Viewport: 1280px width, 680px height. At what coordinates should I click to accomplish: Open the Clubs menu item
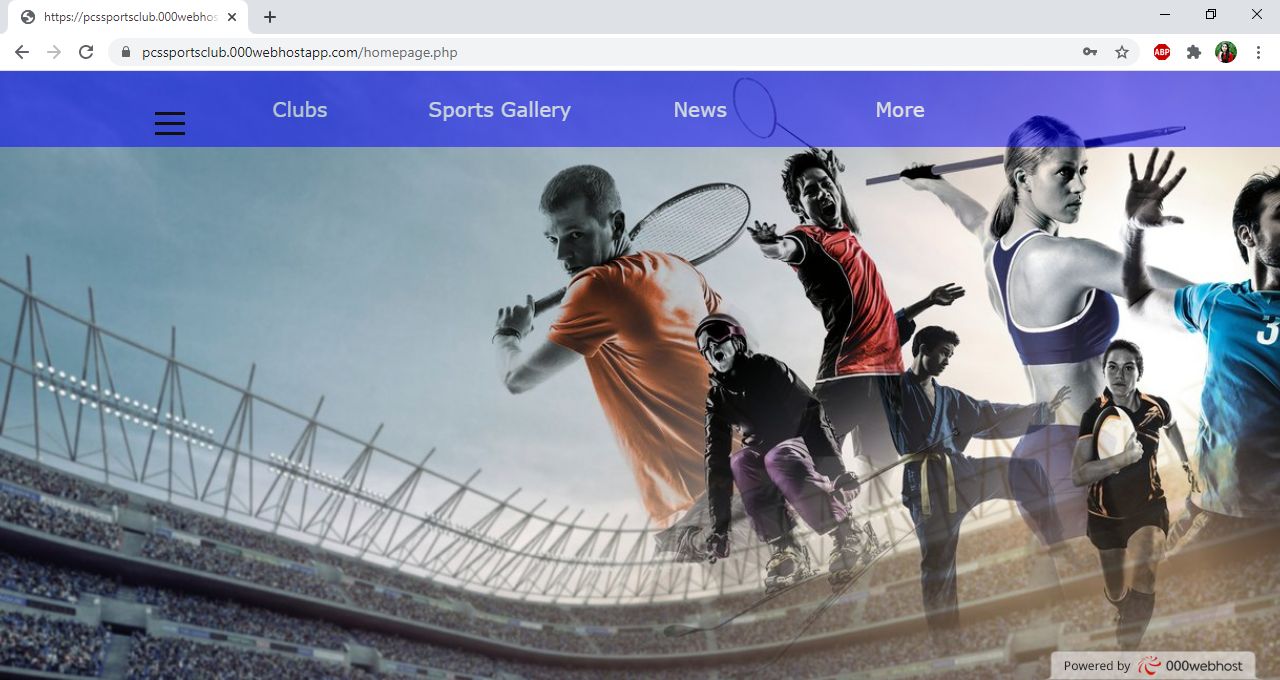(299, 110)
